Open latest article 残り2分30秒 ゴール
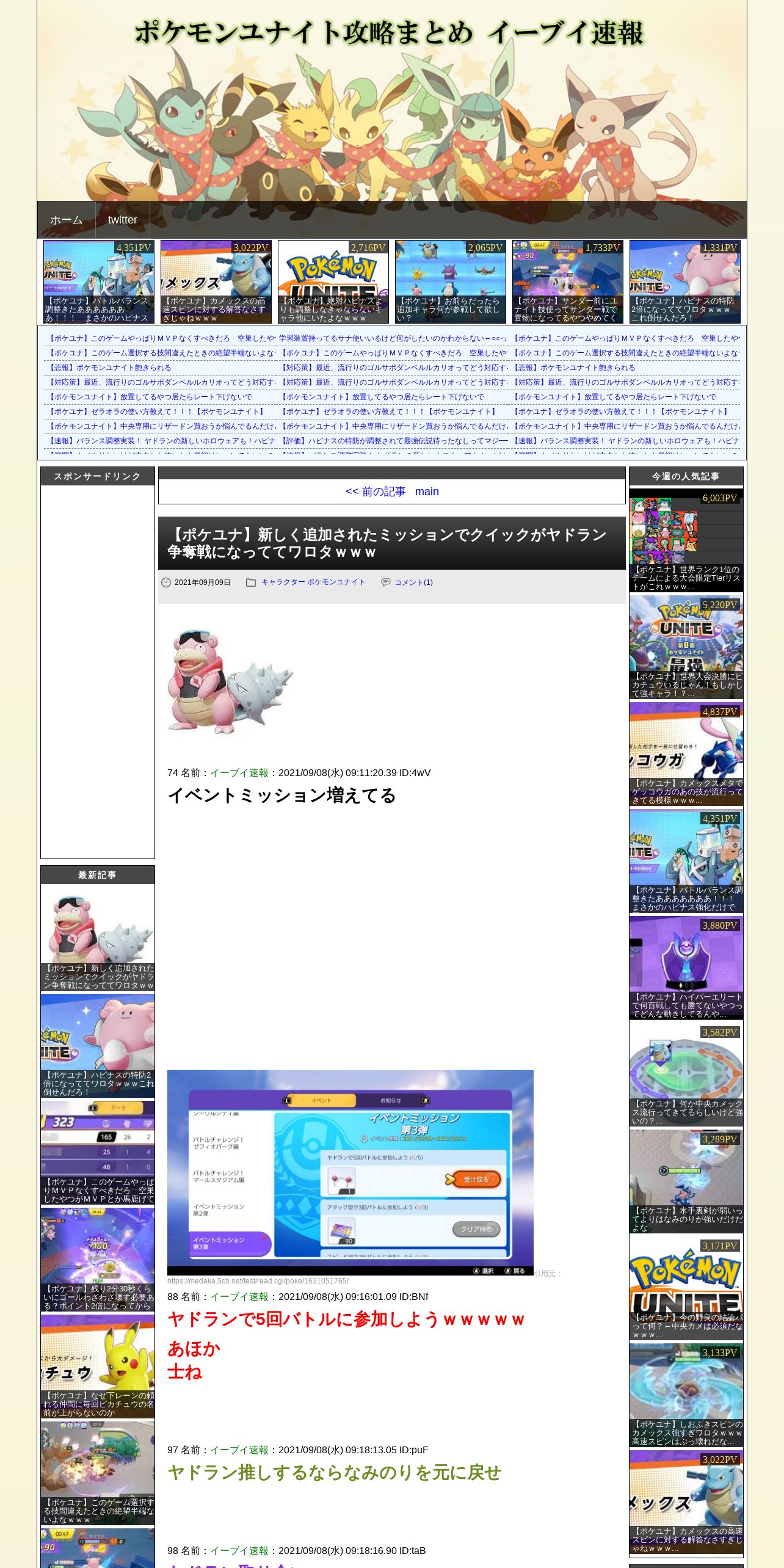Image resolution: width=784 pixels, height=1568 pixels. tap(98, 1260)
